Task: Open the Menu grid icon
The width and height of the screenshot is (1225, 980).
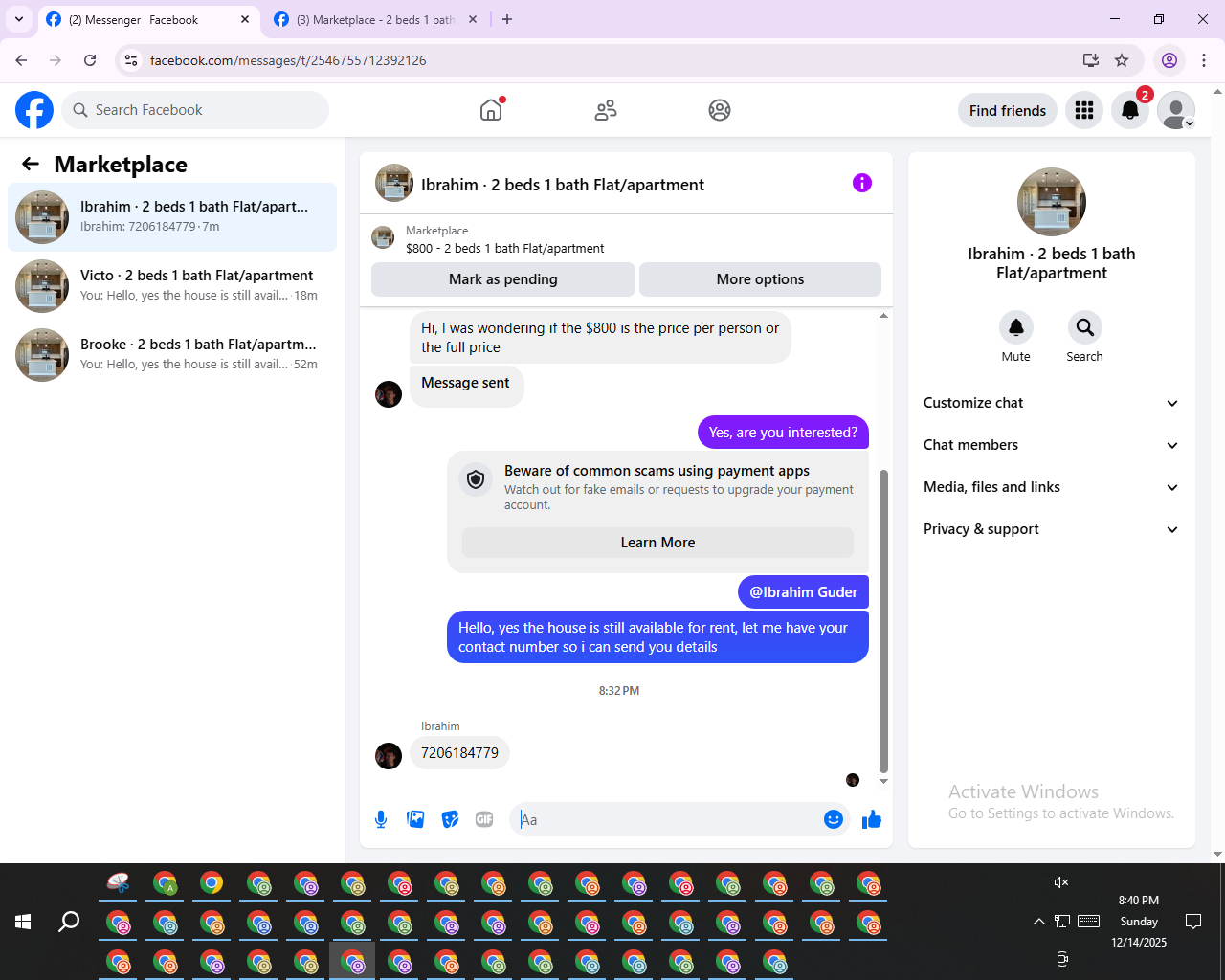Action: (1084, 110)
